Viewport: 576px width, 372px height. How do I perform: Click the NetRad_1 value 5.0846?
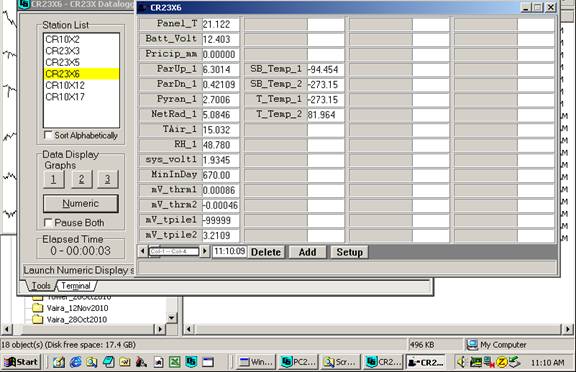click(220, 115)
